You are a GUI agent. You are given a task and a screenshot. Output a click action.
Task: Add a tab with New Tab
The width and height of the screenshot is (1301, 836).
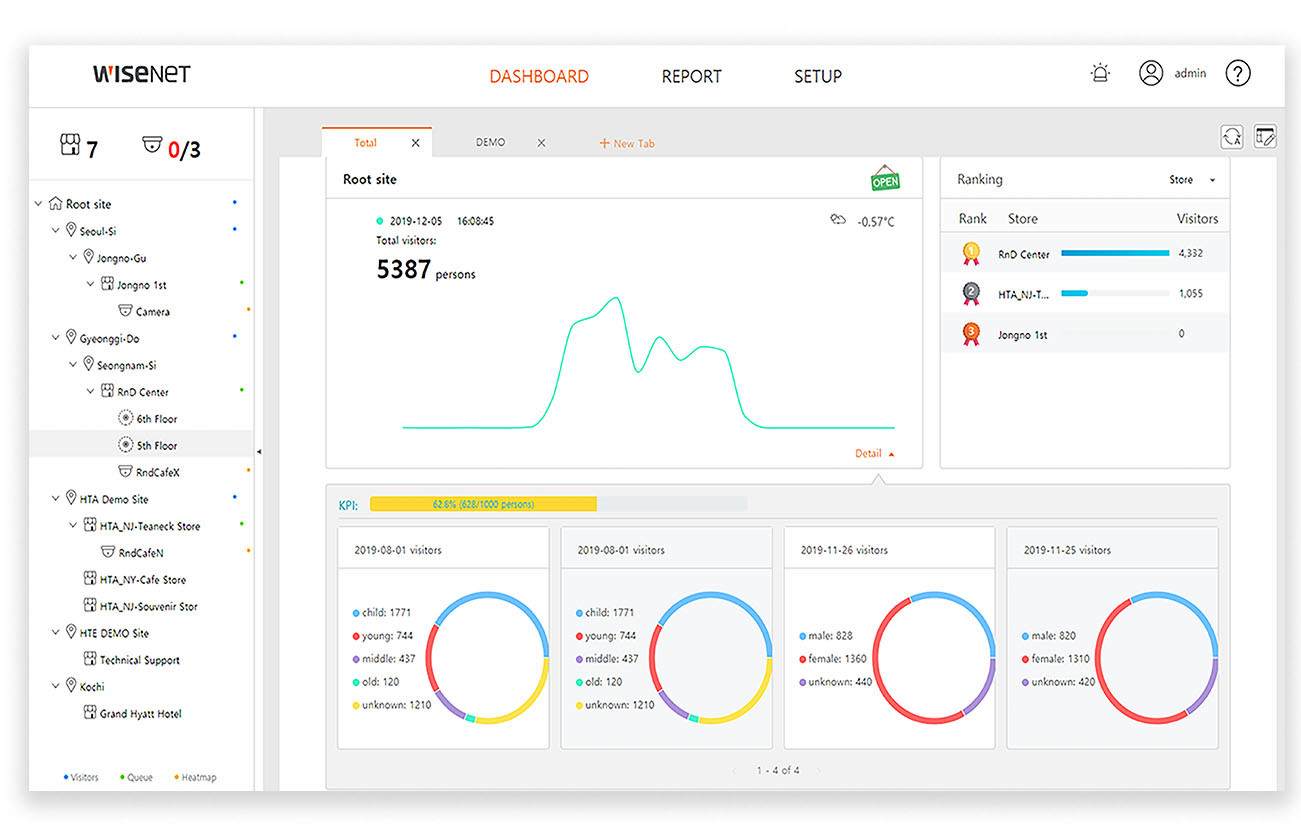tap(627, 143)
